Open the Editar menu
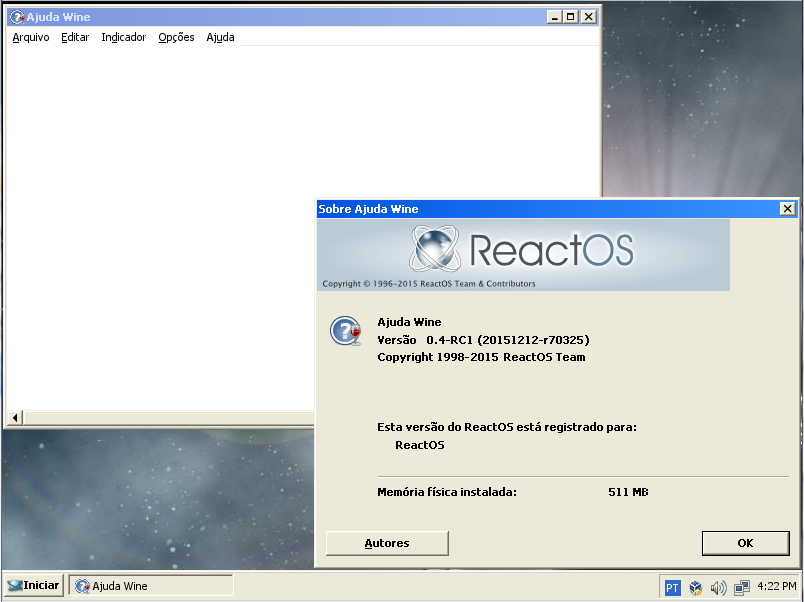Viewport: 804px width, 602px height. pos(74,37)
